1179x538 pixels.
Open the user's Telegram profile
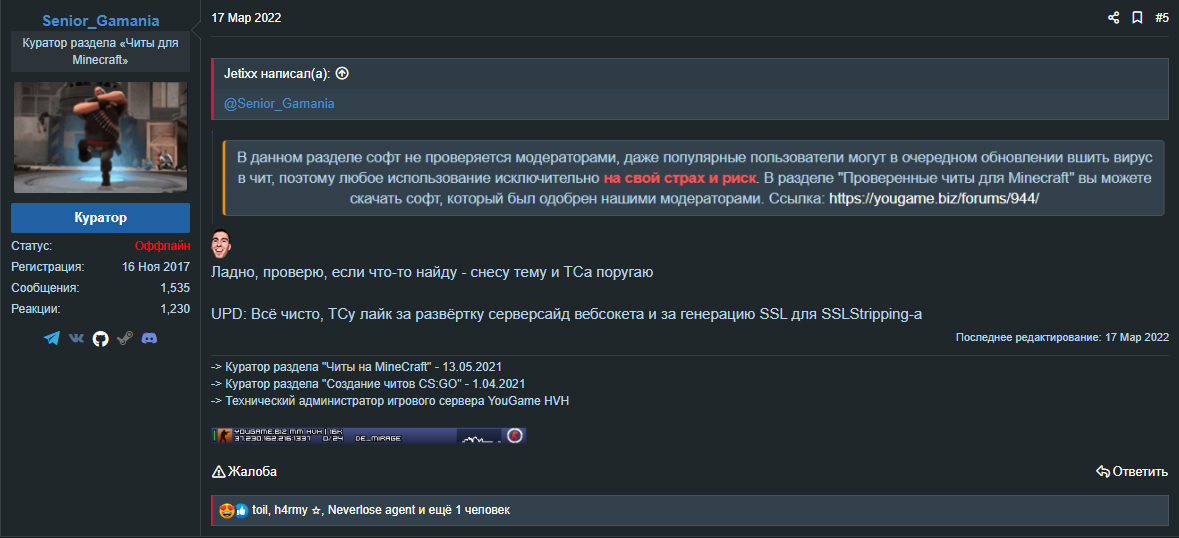pyautogui.click(x=52, y=339)
